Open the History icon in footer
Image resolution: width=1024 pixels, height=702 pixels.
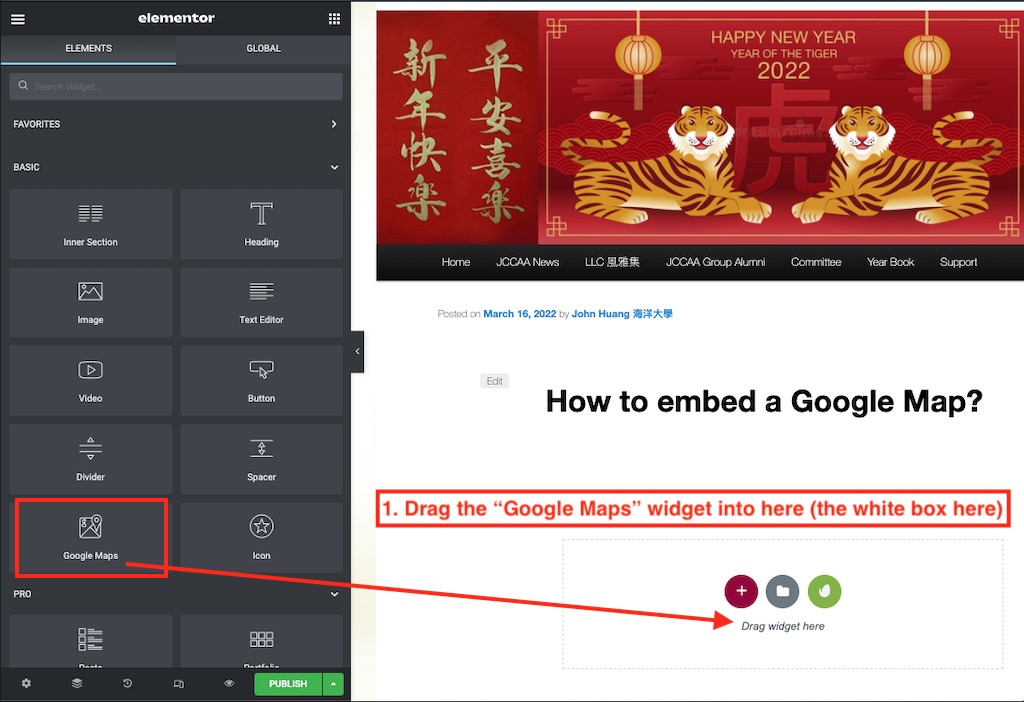point(127,683)
